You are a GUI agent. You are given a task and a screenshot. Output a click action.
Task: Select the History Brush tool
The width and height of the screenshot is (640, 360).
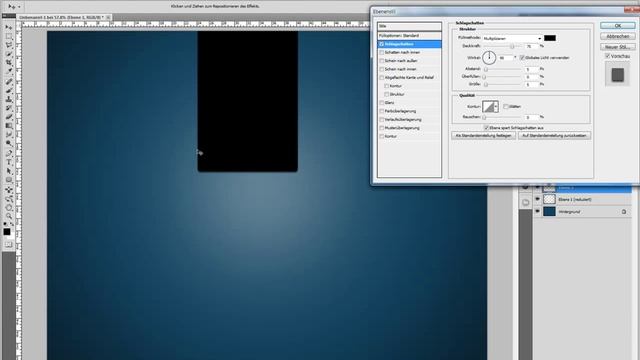pos(9,108)
